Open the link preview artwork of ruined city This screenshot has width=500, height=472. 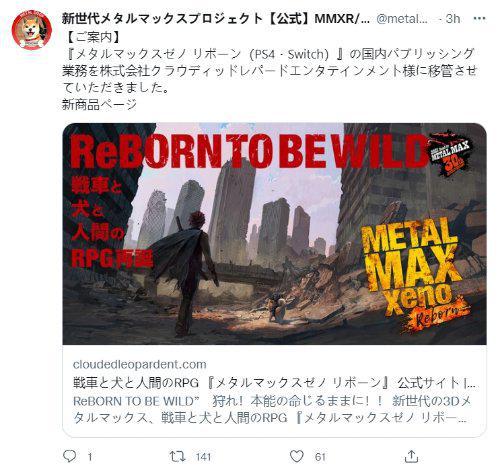[274, 234]
